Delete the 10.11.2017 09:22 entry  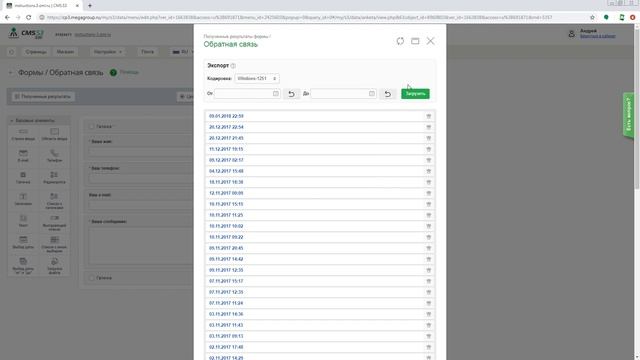pyautogui.click(x=429, y=237)
